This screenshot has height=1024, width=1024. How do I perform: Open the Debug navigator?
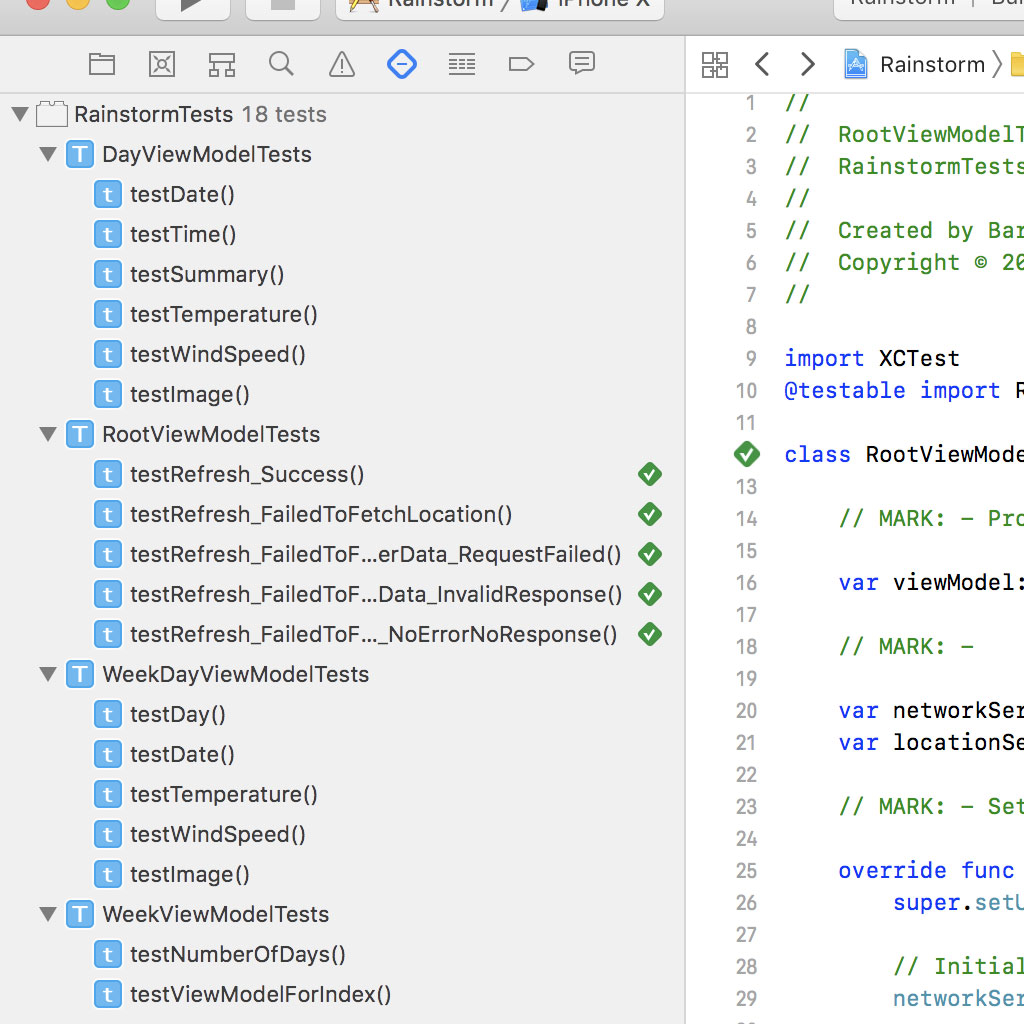pos(461,64)
